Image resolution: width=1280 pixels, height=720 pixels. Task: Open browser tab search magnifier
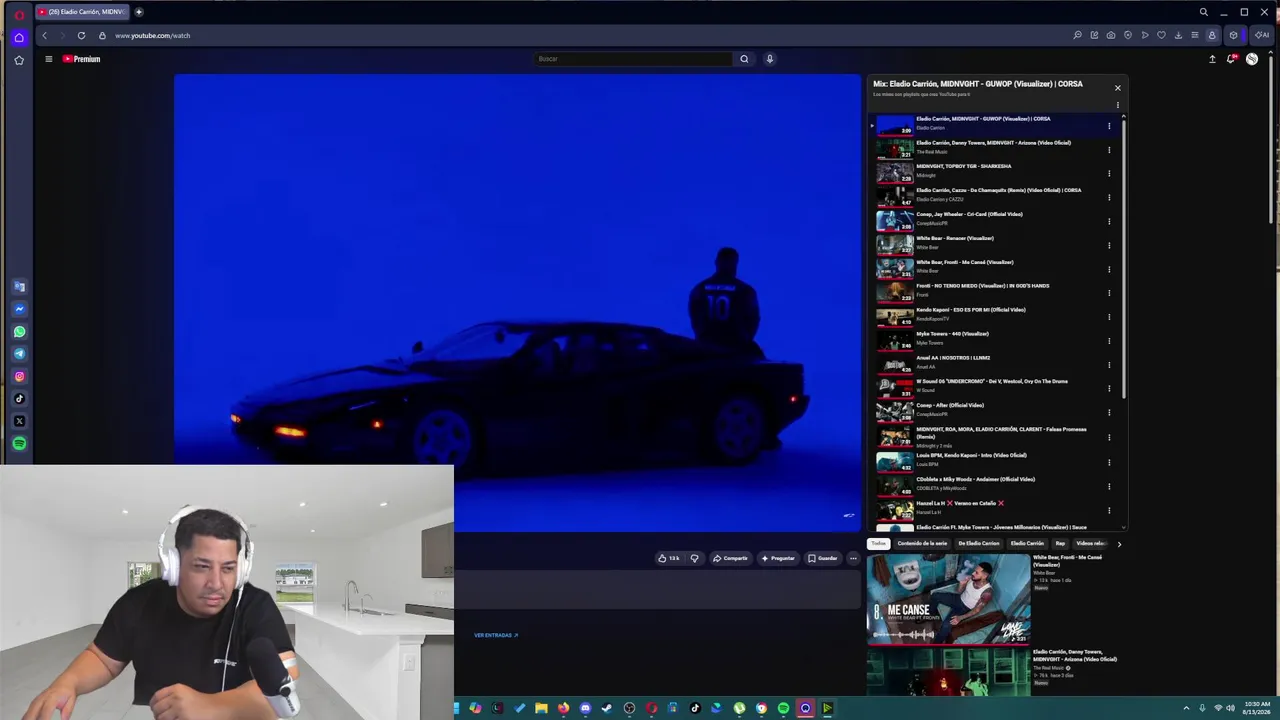coord(1203,12)
